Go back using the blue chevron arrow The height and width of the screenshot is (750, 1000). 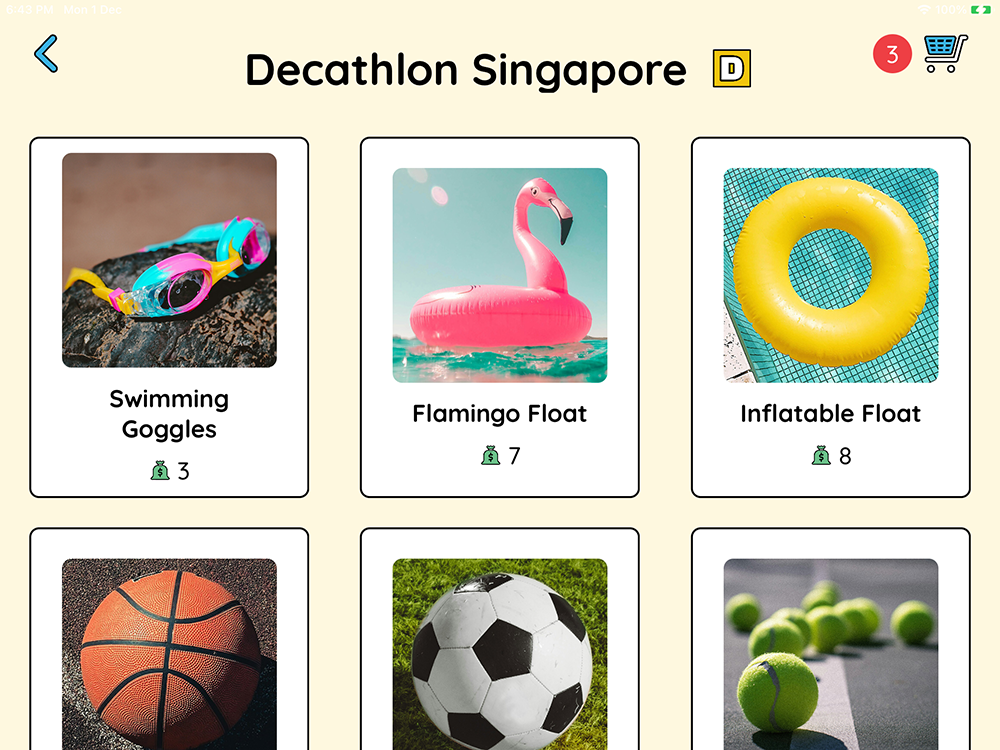point(46,54)
